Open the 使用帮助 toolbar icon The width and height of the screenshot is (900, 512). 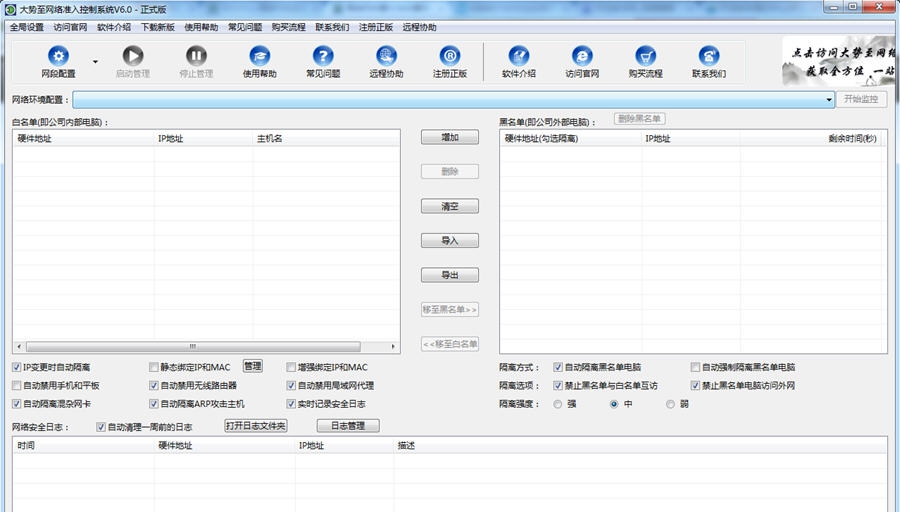(x=259, y=56)
